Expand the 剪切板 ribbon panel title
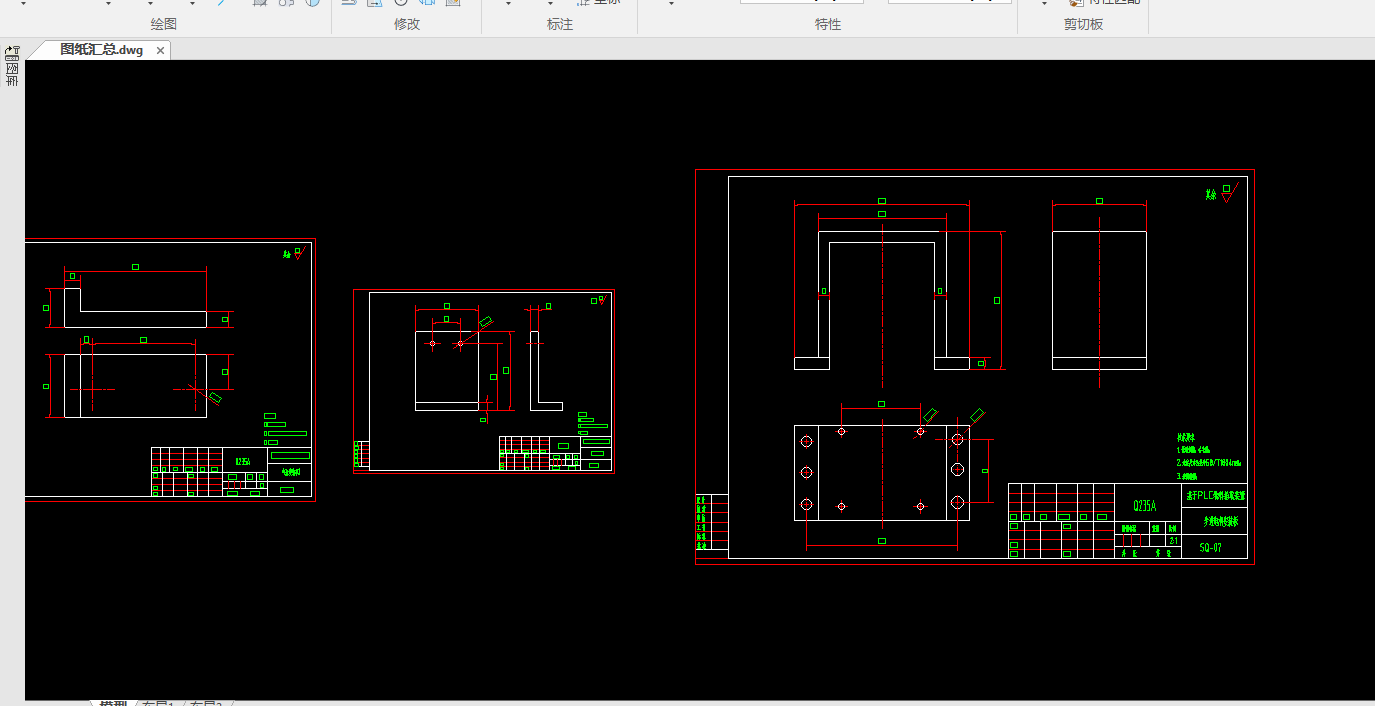 [x=1083, y=24]
